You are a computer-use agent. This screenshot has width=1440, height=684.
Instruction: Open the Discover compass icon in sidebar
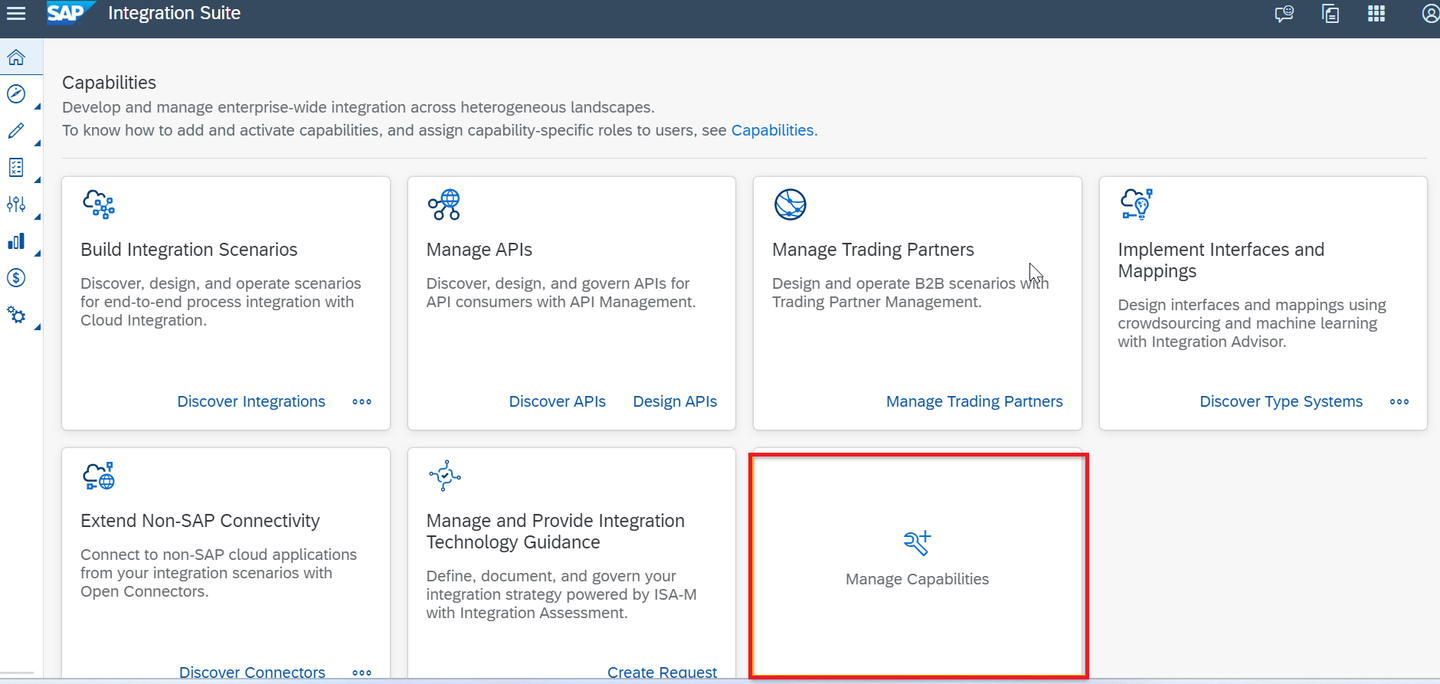(x=16, y=94)
